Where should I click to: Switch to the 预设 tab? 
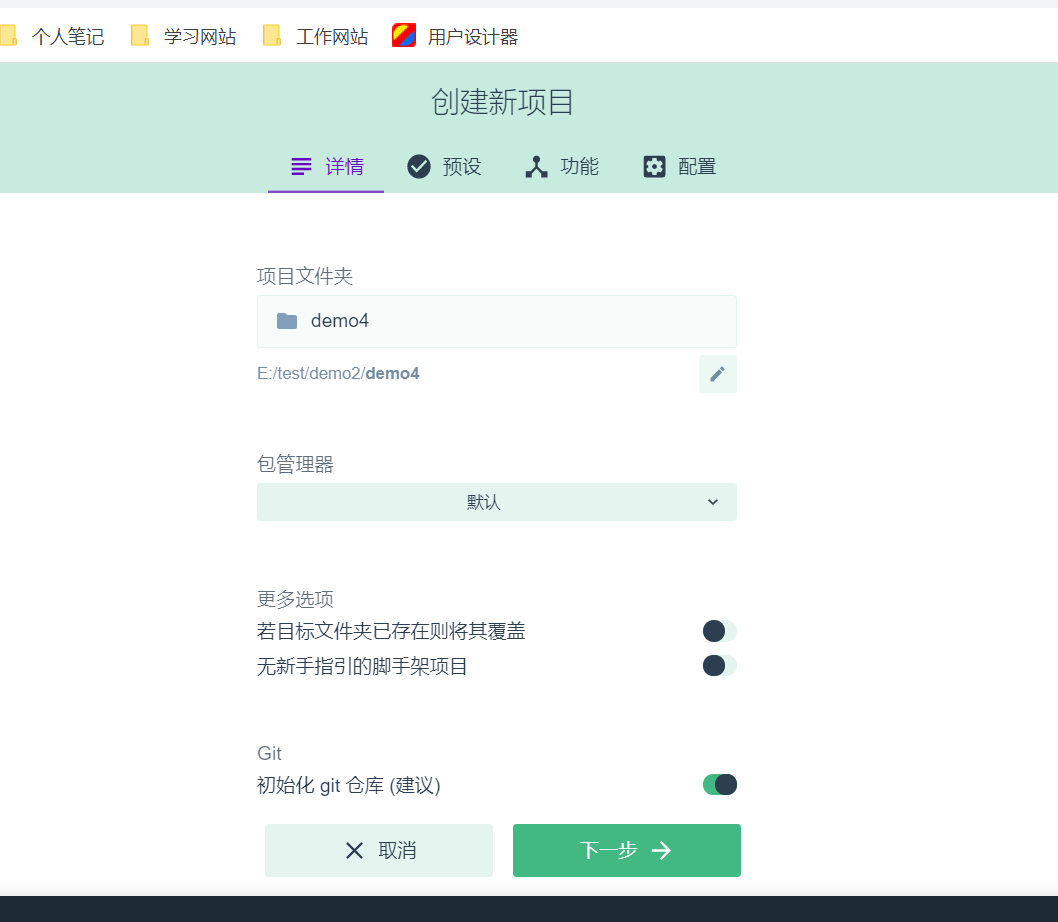click(x=443, y=166)
